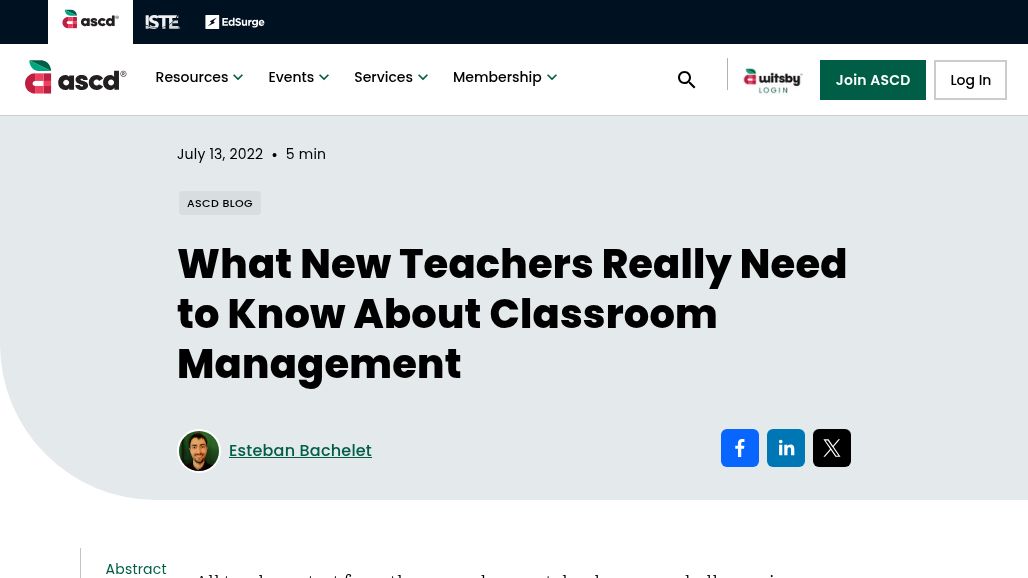Click the ASCD home logo
The width and height of the screenshot is (1028, 578).
coord(76,78)
